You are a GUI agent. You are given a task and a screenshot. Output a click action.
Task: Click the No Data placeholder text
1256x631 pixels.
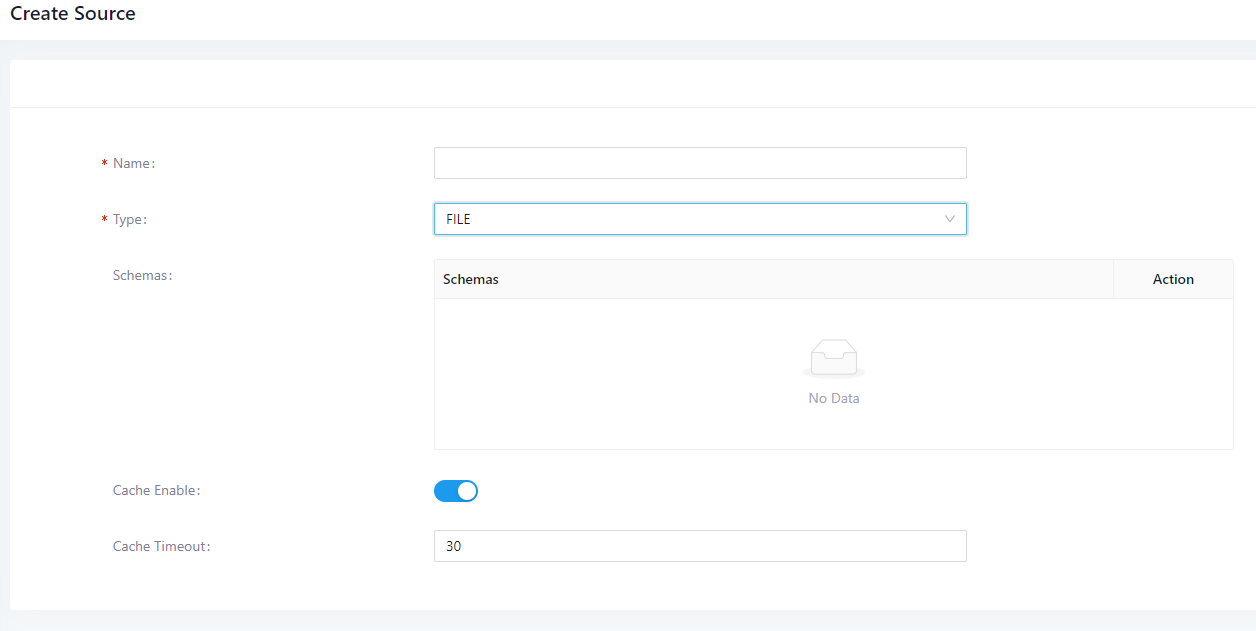(833, 398)
